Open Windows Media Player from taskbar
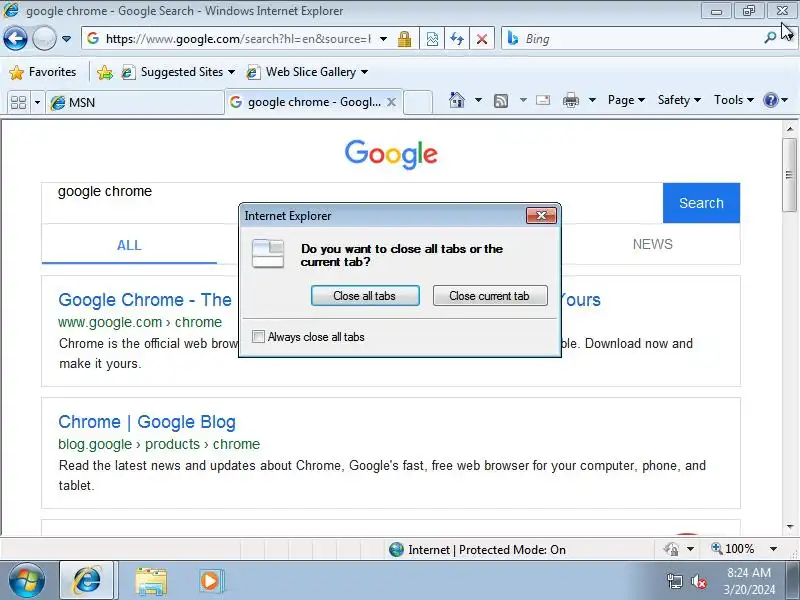The image size is (800, 600). [210, 581]
